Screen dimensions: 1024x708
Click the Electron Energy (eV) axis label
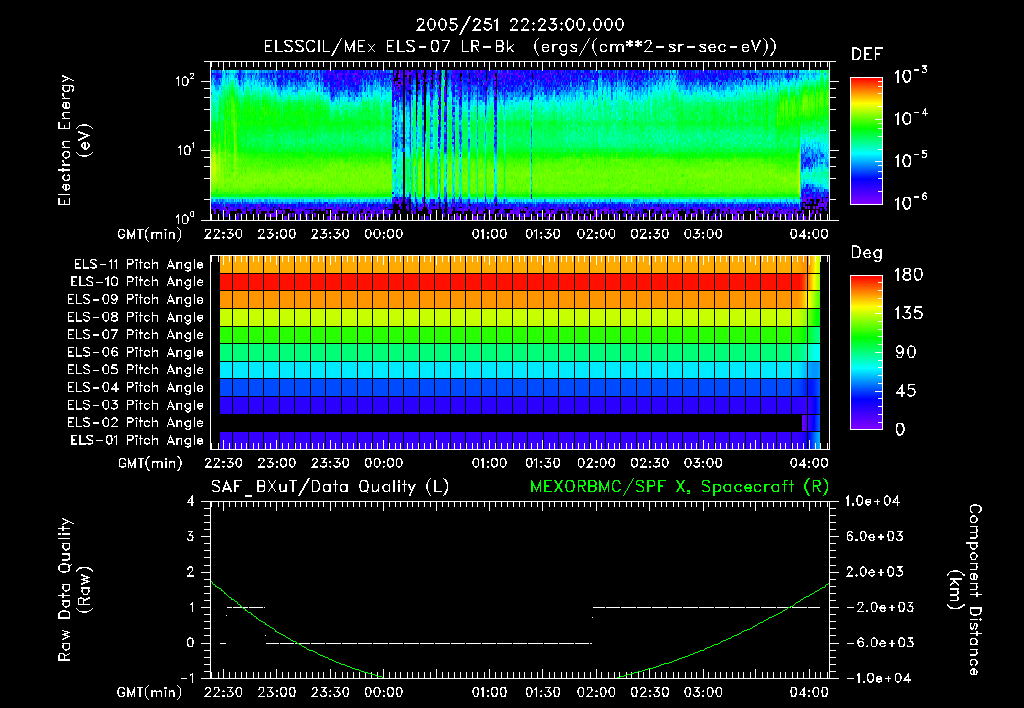point(74,140)
